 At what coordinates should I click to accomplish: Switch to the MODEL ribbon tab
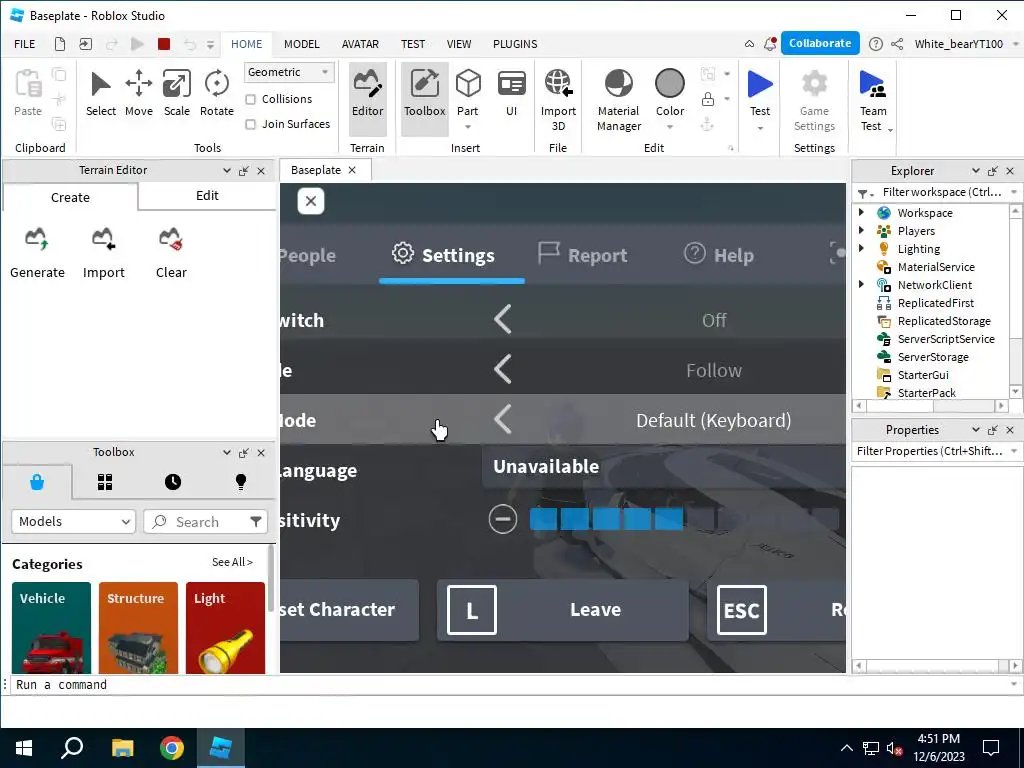[302, 44]
